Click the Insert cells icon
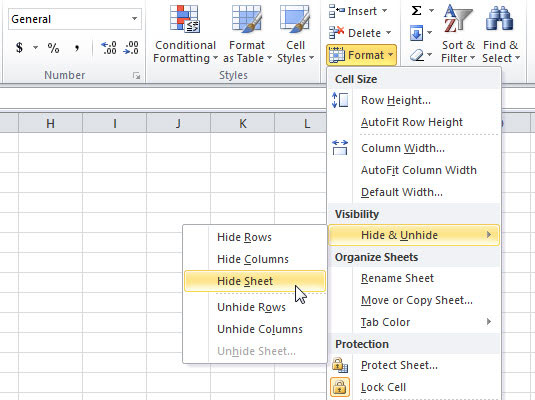535x400 pixels. (336, 11)
